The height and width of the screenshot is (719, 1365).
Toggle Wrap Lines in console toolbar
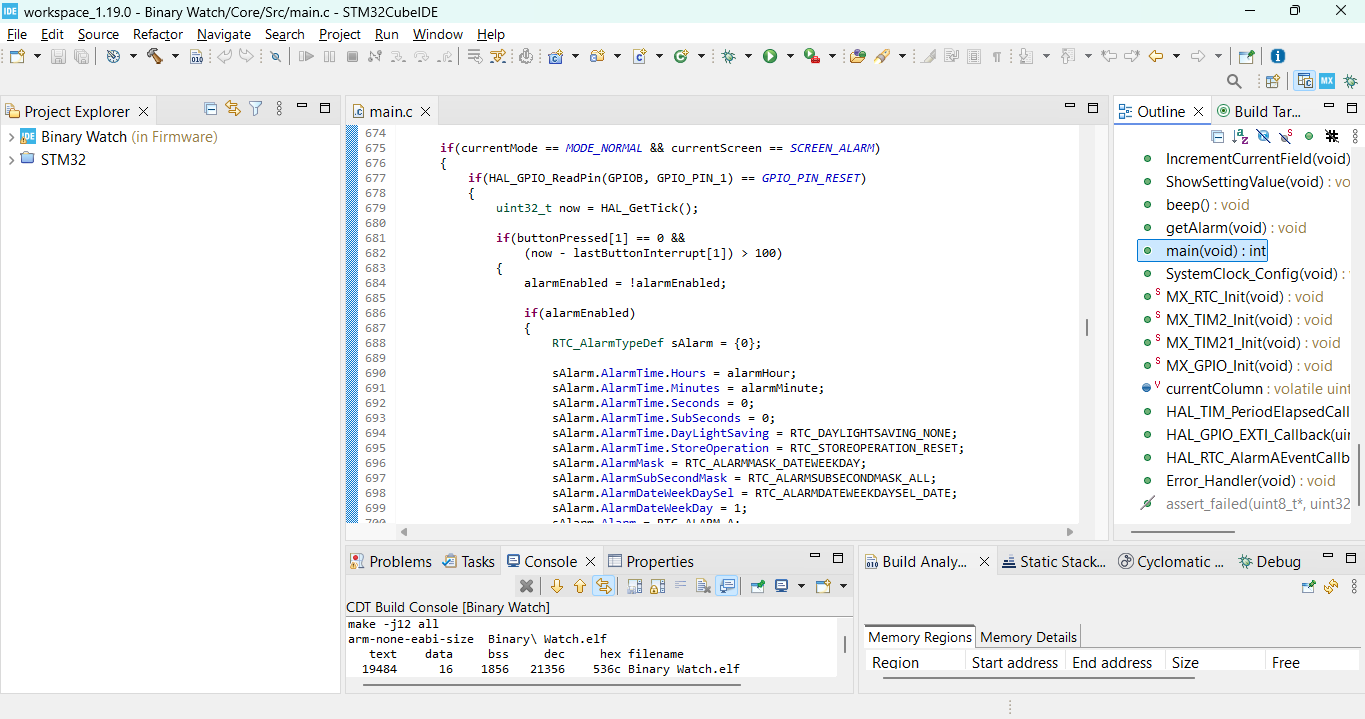coord(681,586)
